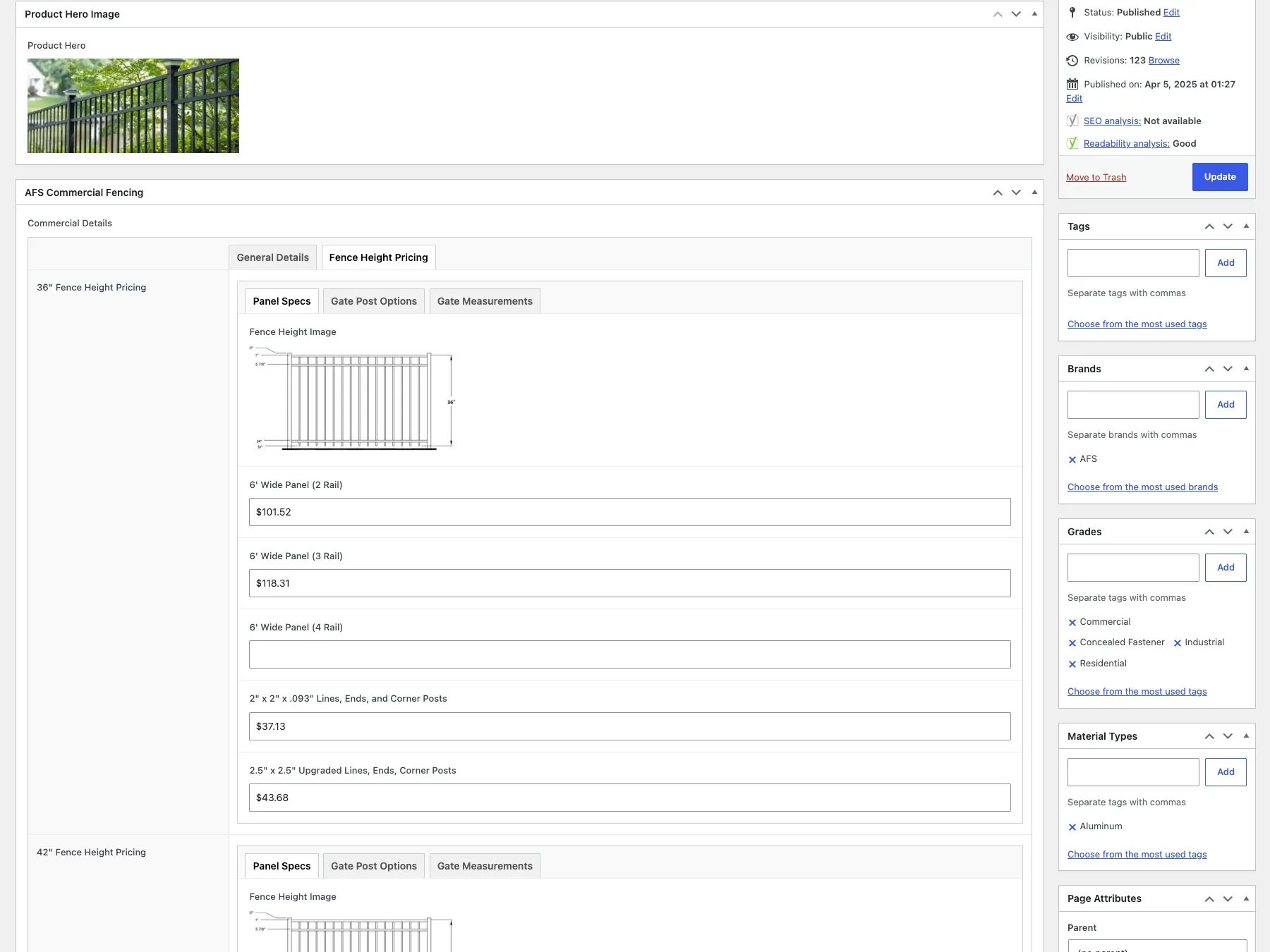Add a material type

[x=1226, y=772]
